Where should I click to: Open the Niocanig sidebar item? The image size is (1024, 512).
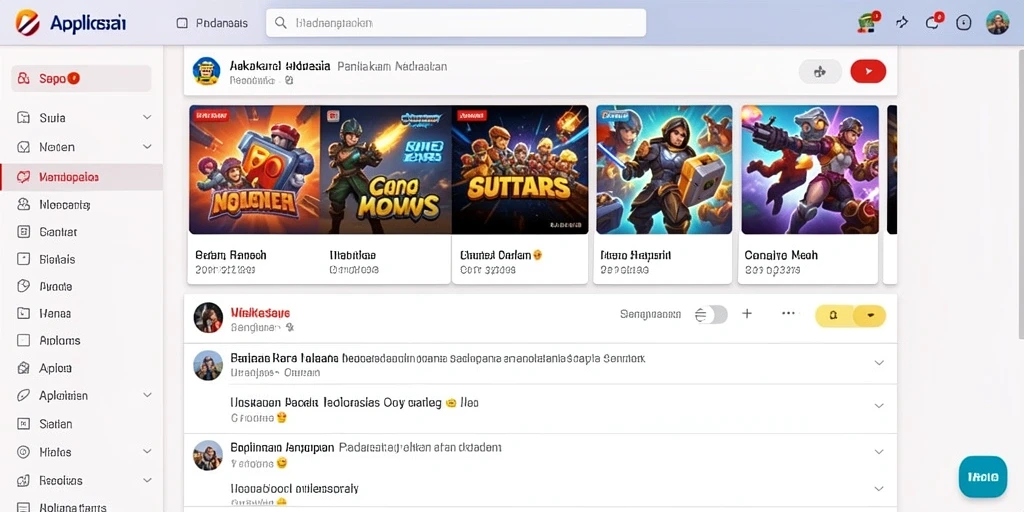(x=82, y=204)
